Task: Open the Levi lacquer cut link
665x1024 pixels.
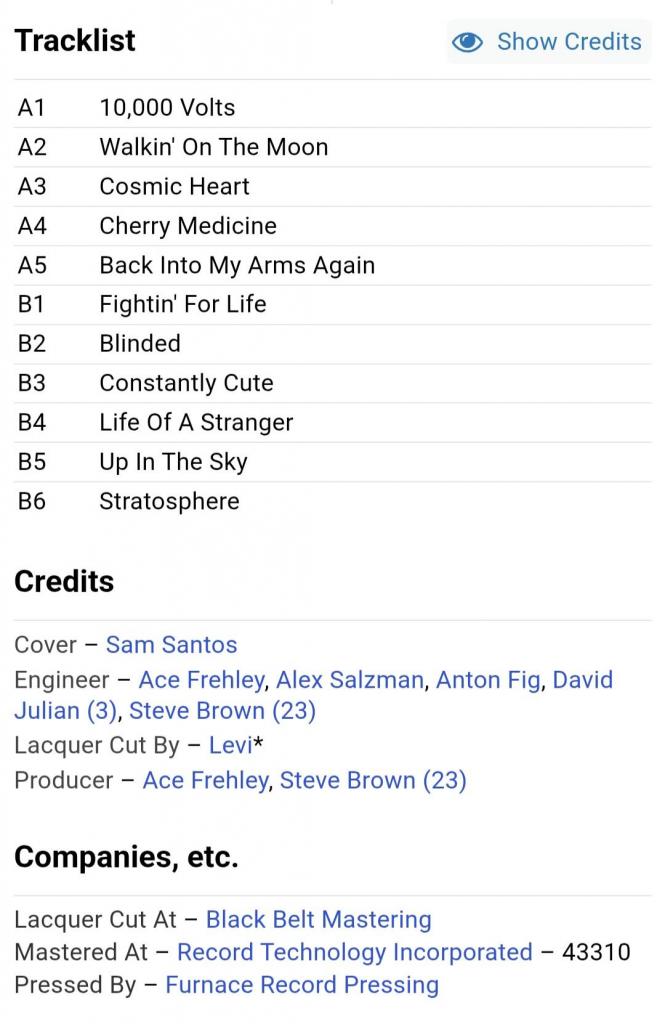Action: point(231,745)
